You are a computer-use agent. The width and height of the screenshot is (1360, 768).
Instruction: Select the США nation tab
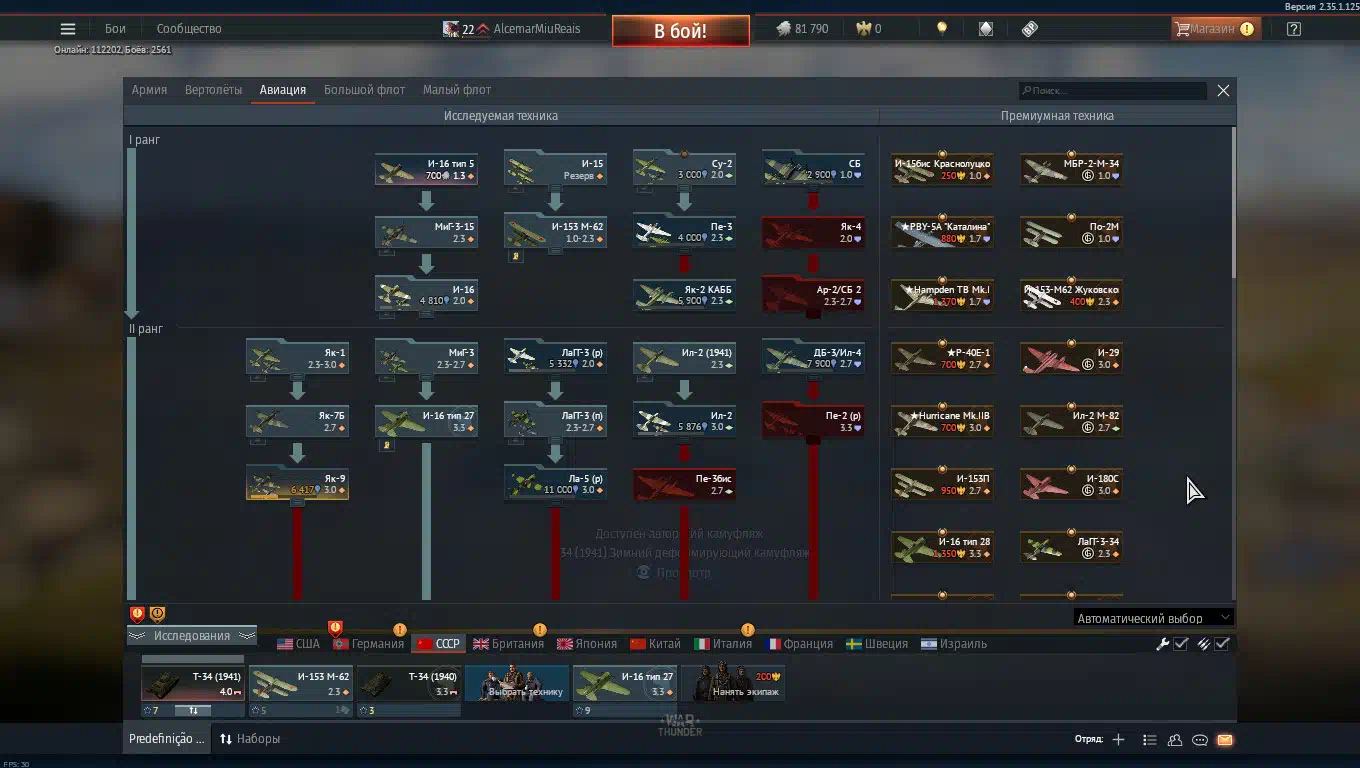[299, 644]
